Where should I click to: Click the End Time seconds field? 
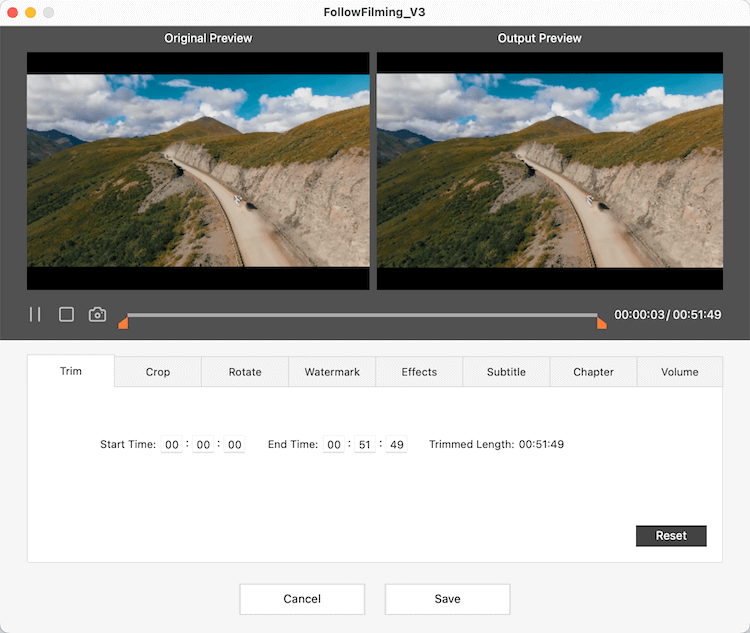pos(396,445)
